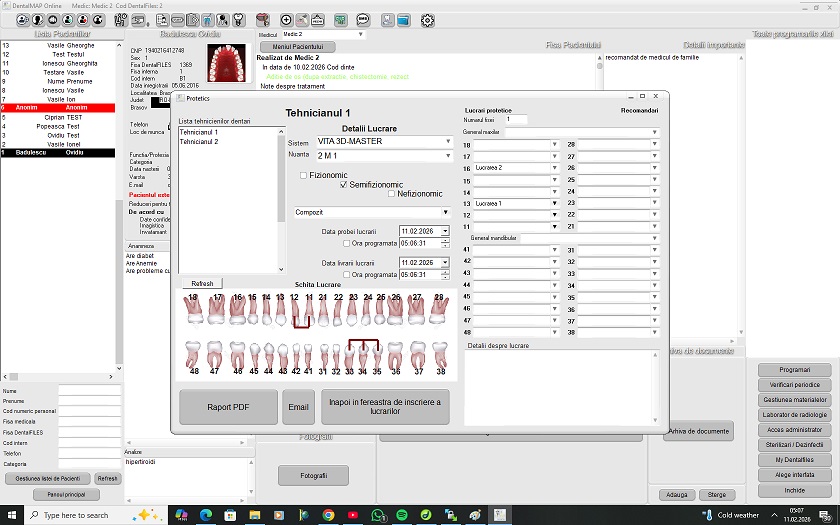
Task: Click the settings gear icon in toolbar
Action: click(x=428, y=20)
